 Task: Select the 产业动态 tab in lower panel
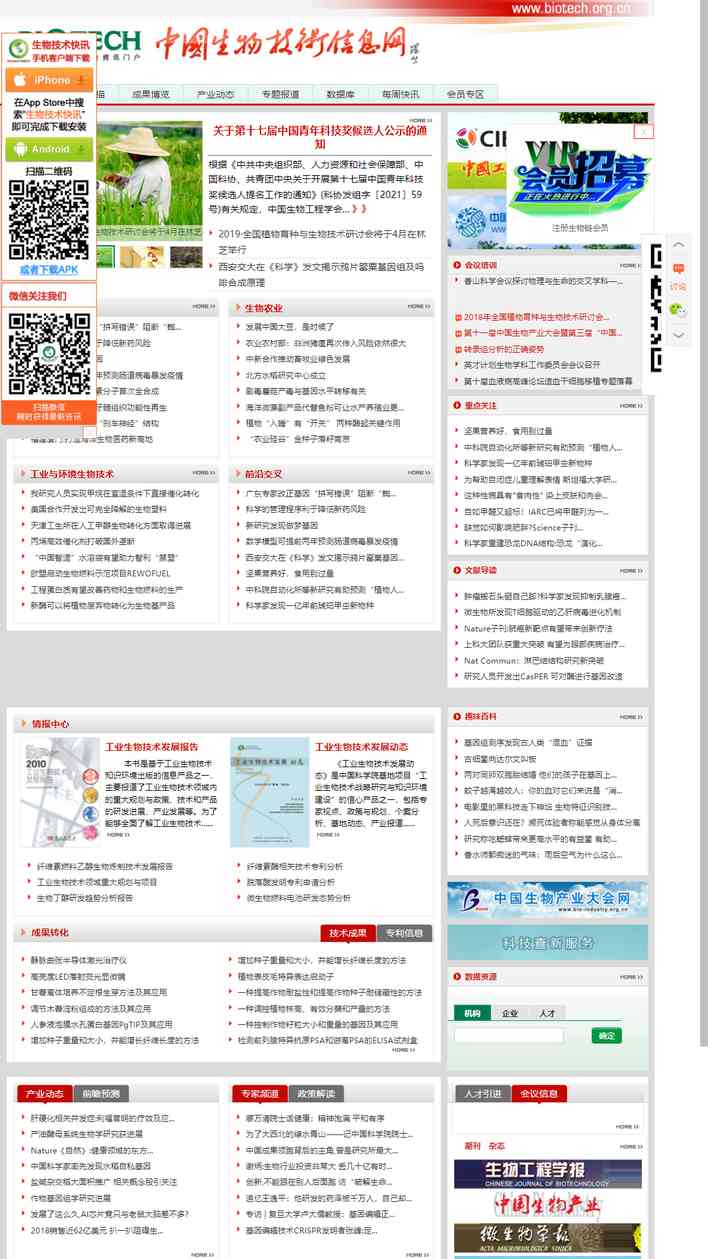point(45,1094)
